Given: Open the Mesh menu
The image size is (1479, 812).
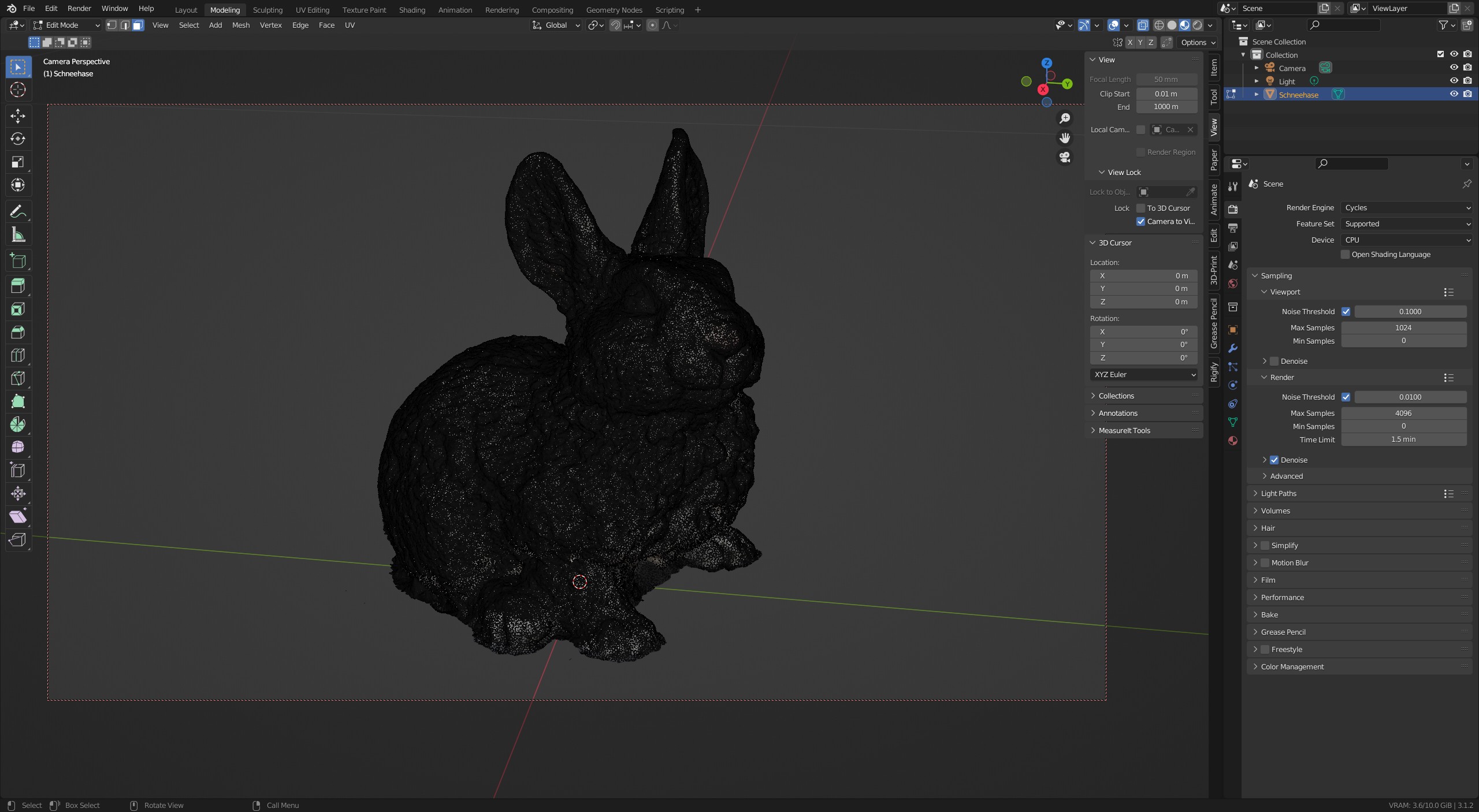Looking at the screenshot, I should coord(240,25).
